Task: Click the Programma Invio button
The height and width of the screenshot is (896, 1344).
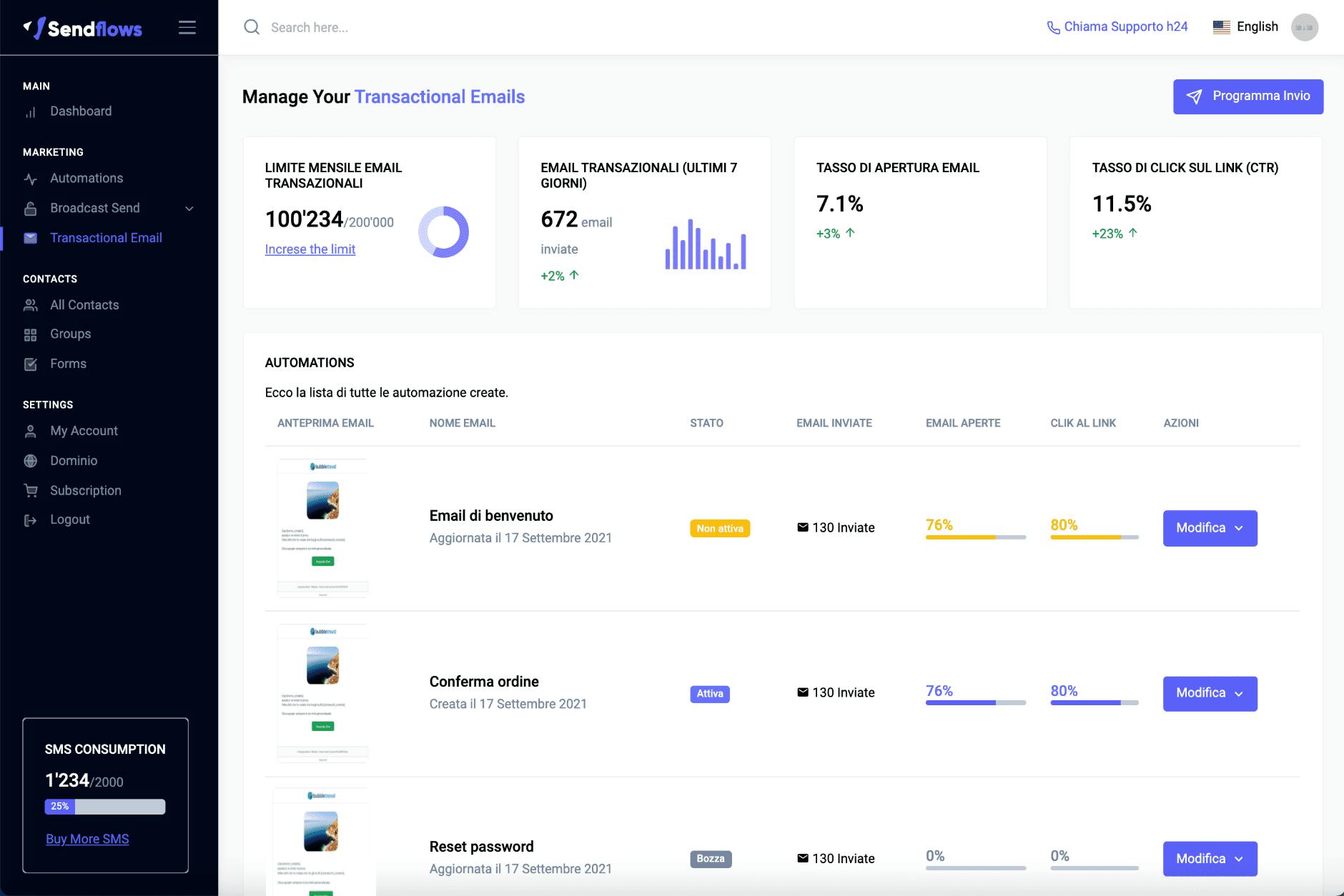Action: click(1248, 96)
